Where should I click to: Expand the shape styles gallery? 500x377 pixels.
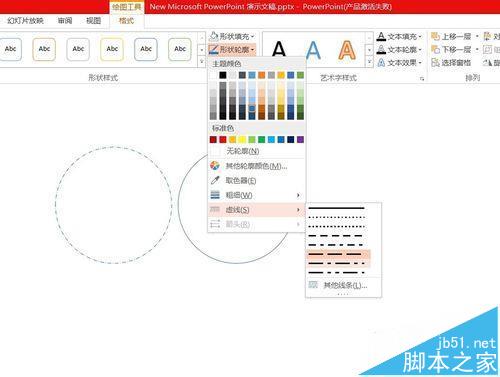pyautogui.click(x=202, y=62)
